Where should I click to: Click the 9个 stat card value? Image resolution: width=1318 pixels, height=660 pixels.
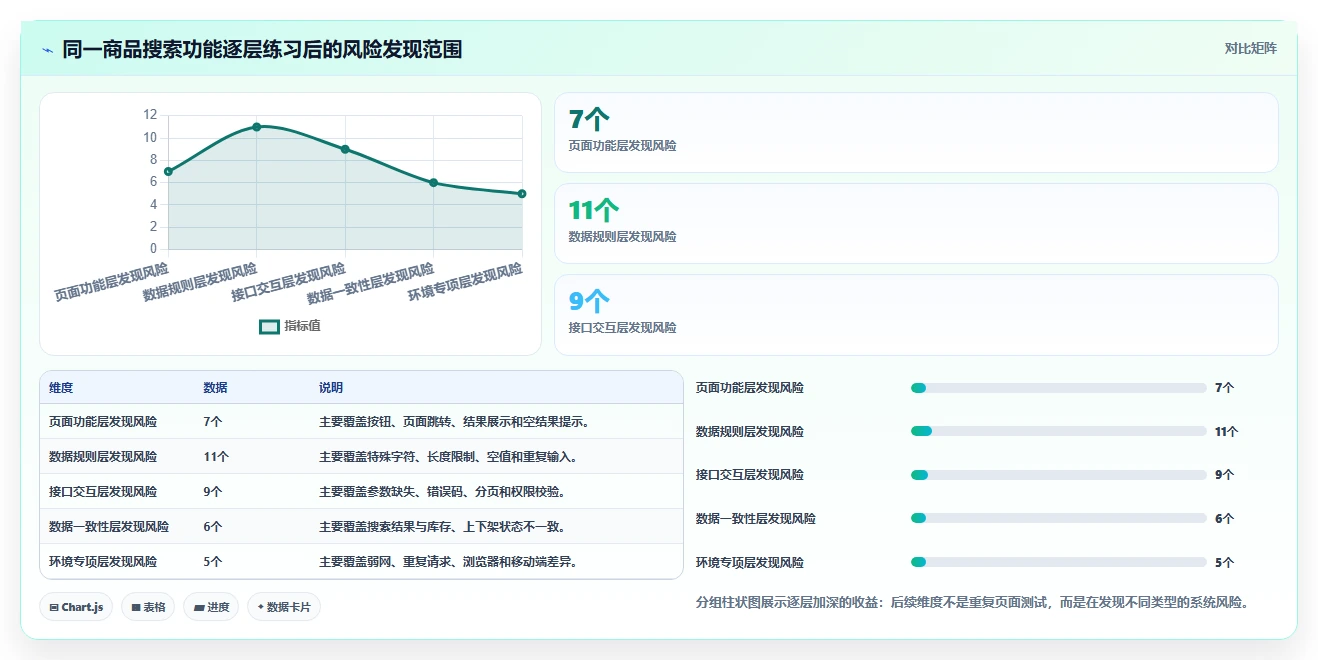pyautogui.click(x=589, y=302)
